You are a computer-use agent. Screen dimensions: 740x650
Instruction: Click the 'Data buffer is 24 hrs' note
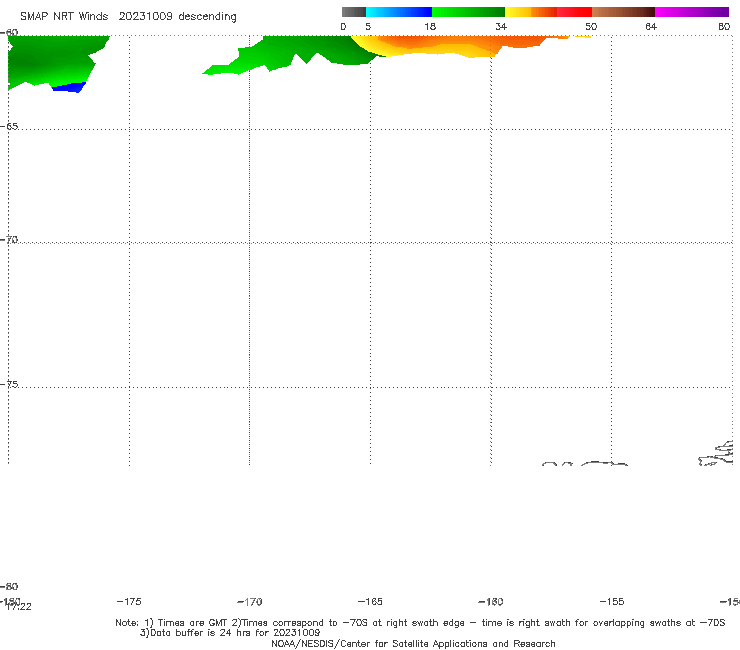click(x=230, y=633)
